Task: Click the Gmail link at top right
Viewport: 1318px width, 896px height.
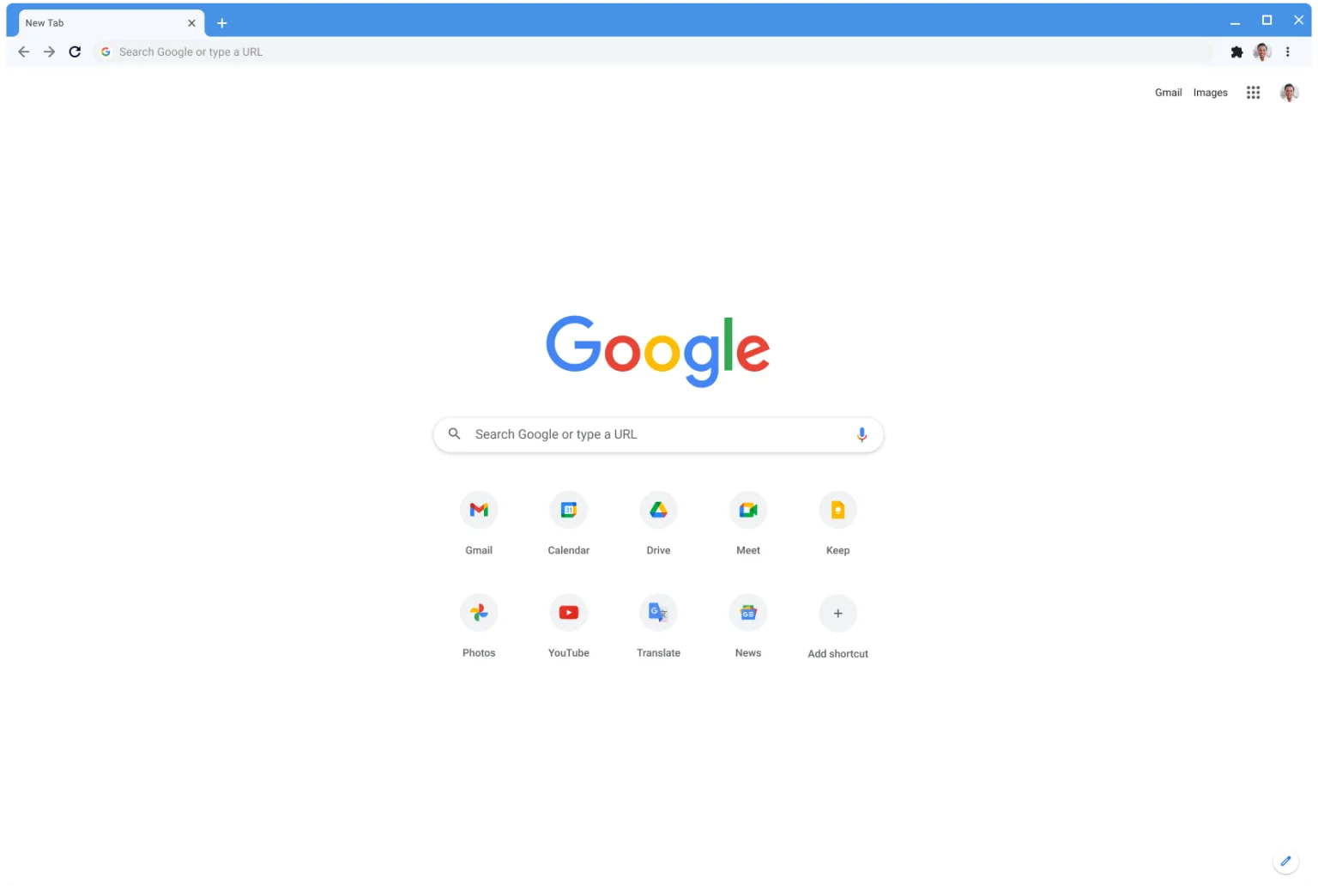Action: click(1168, 92)
